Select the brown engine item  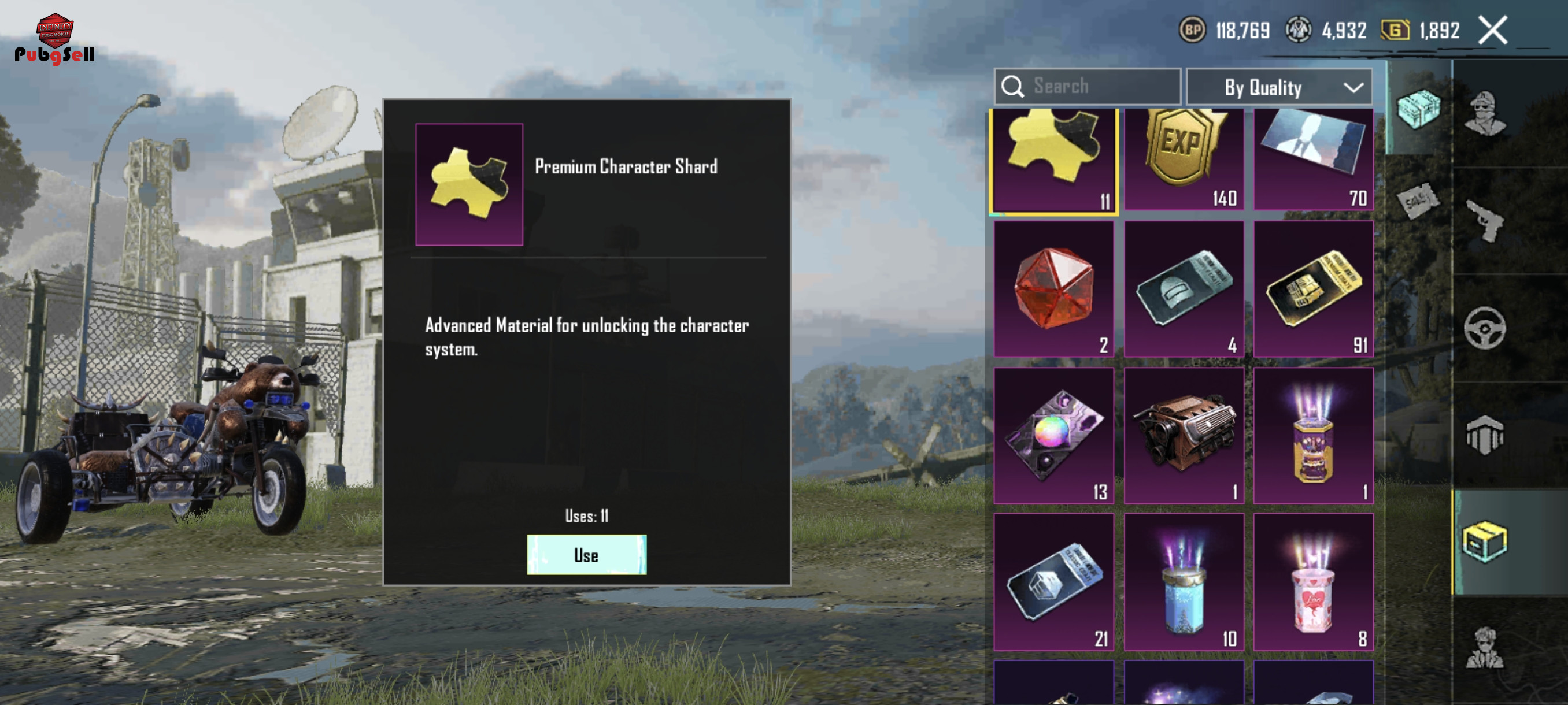(1184, 436)
